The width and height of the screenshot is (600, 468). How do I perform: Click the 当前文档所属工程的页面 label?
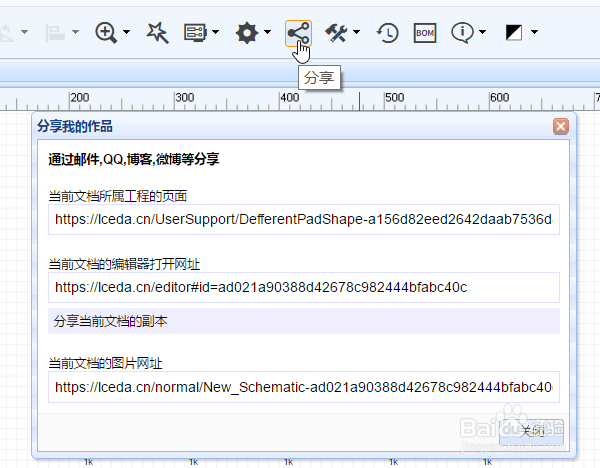point(118,196)
